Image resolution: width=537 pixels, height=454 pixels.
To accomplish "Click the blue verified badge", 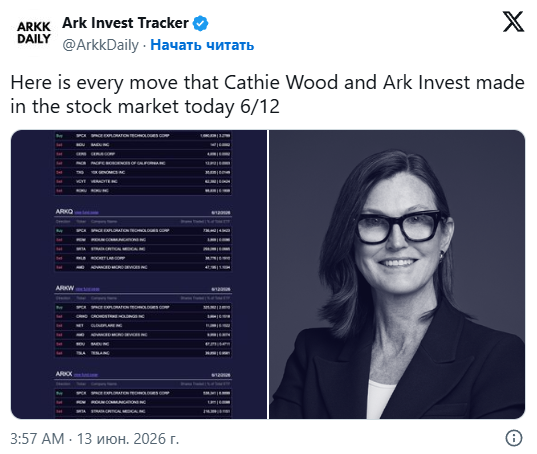I will 201,23.
